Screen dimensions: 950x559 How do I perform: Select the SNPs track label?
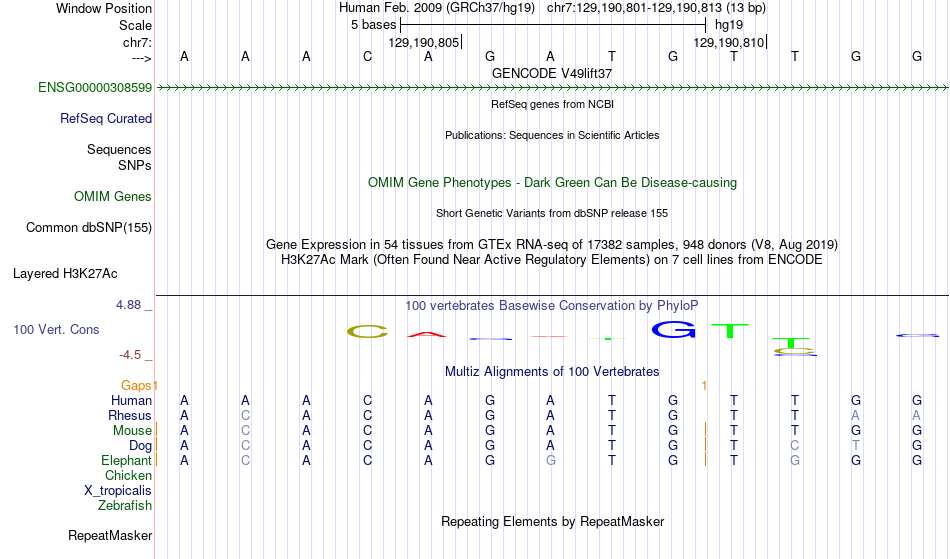135,165
